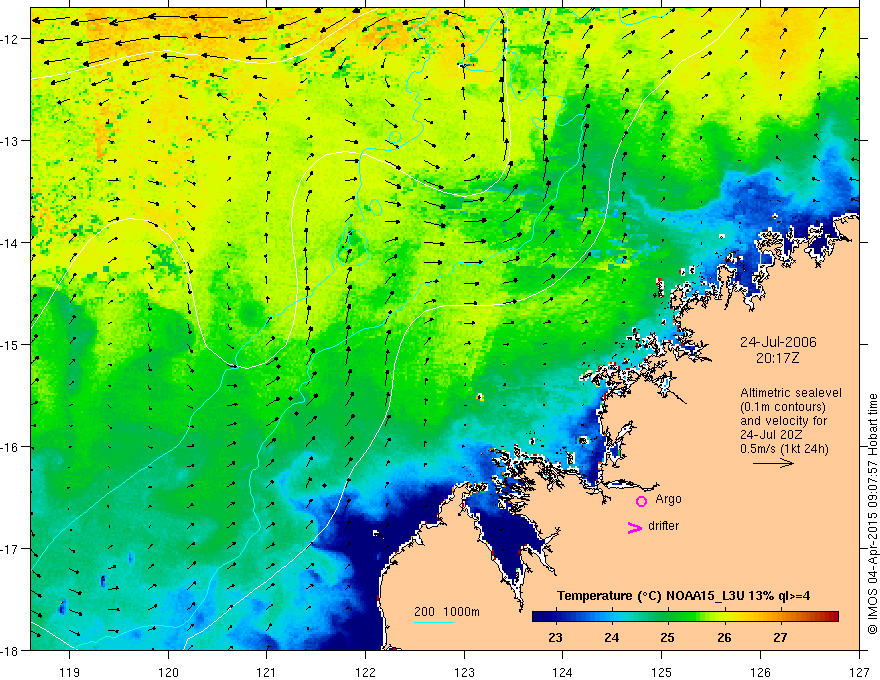Click the '20:17Z' time text
Screen dimensions: 880x680
coord(777,358)
